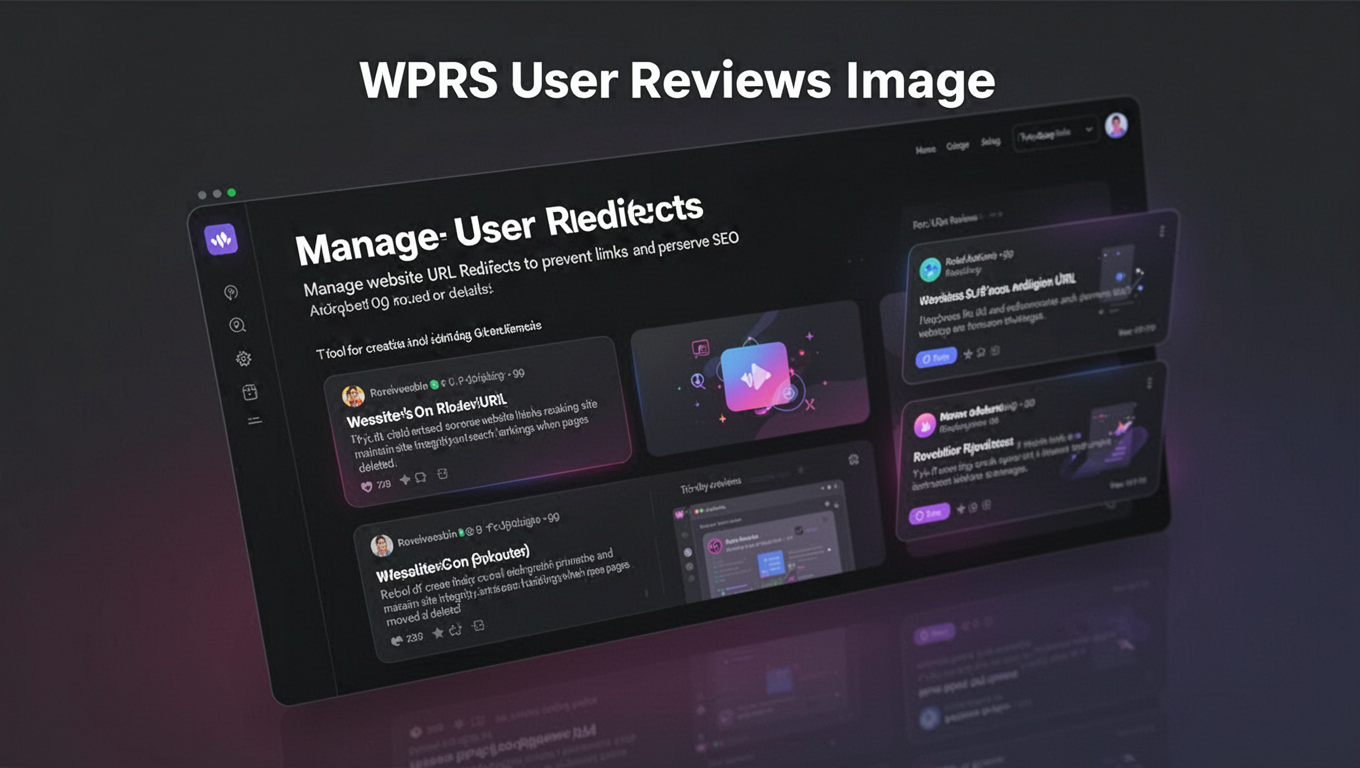Screen dimensions: 1360x768
Task: Click the purple action button on the right card
Action: [929, 512]
